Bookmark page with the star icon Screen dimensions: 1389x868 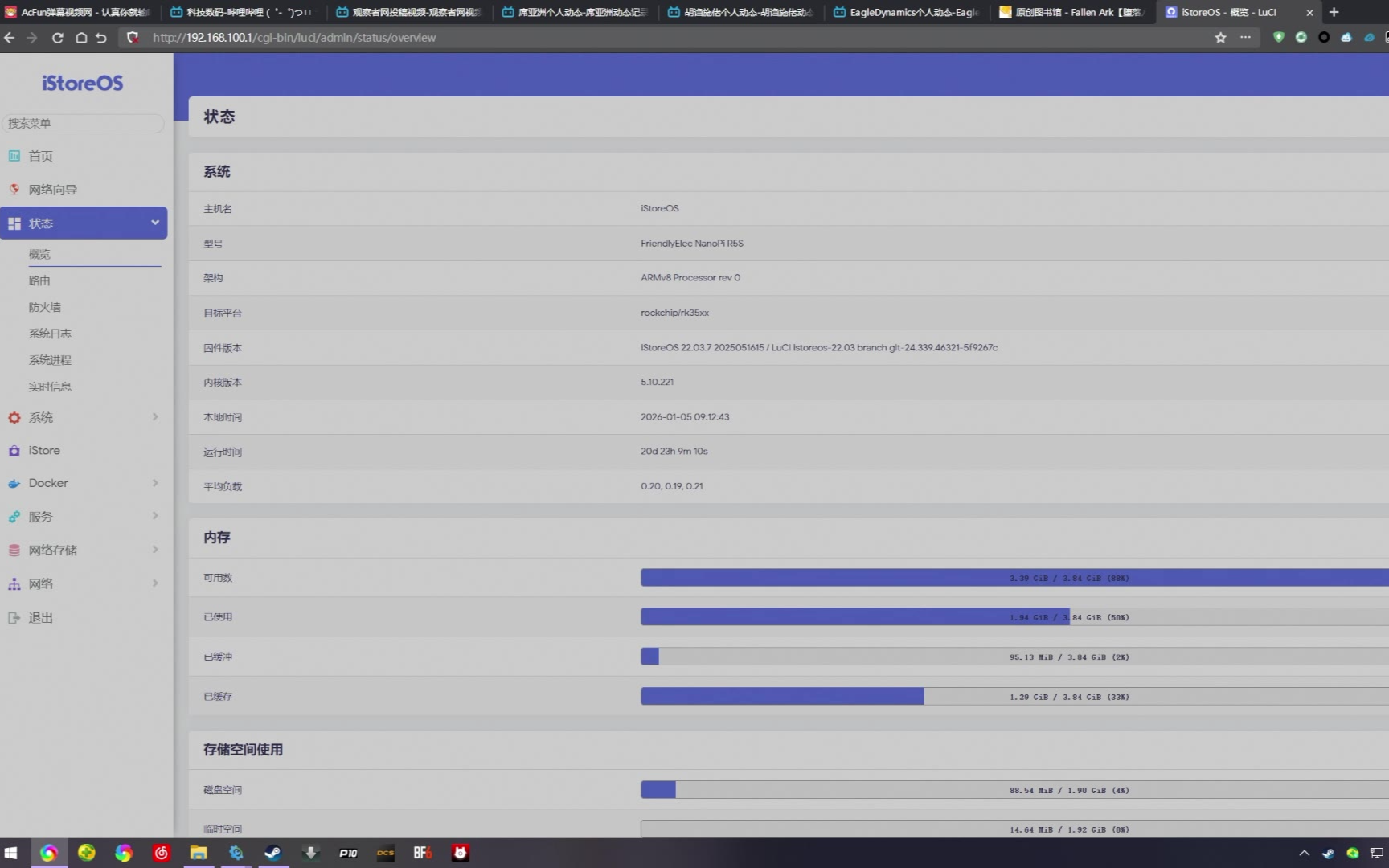pos(1220,38)
